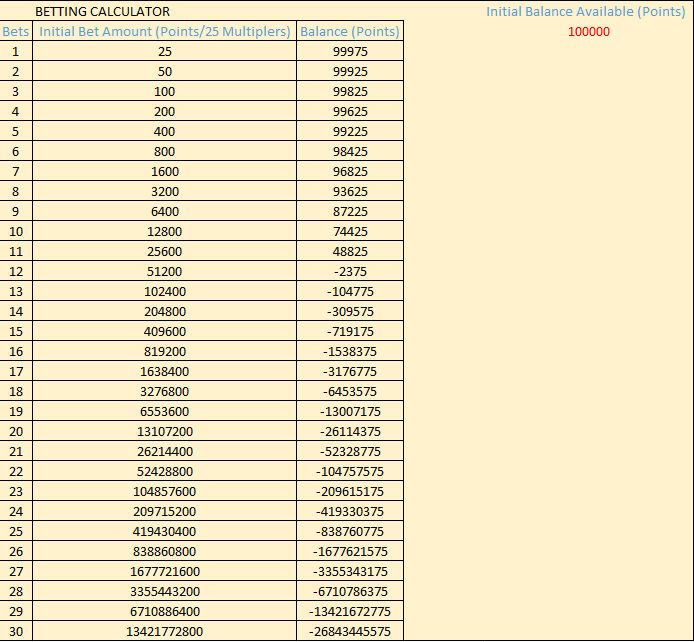Click bet amount cell 51200

165,271
